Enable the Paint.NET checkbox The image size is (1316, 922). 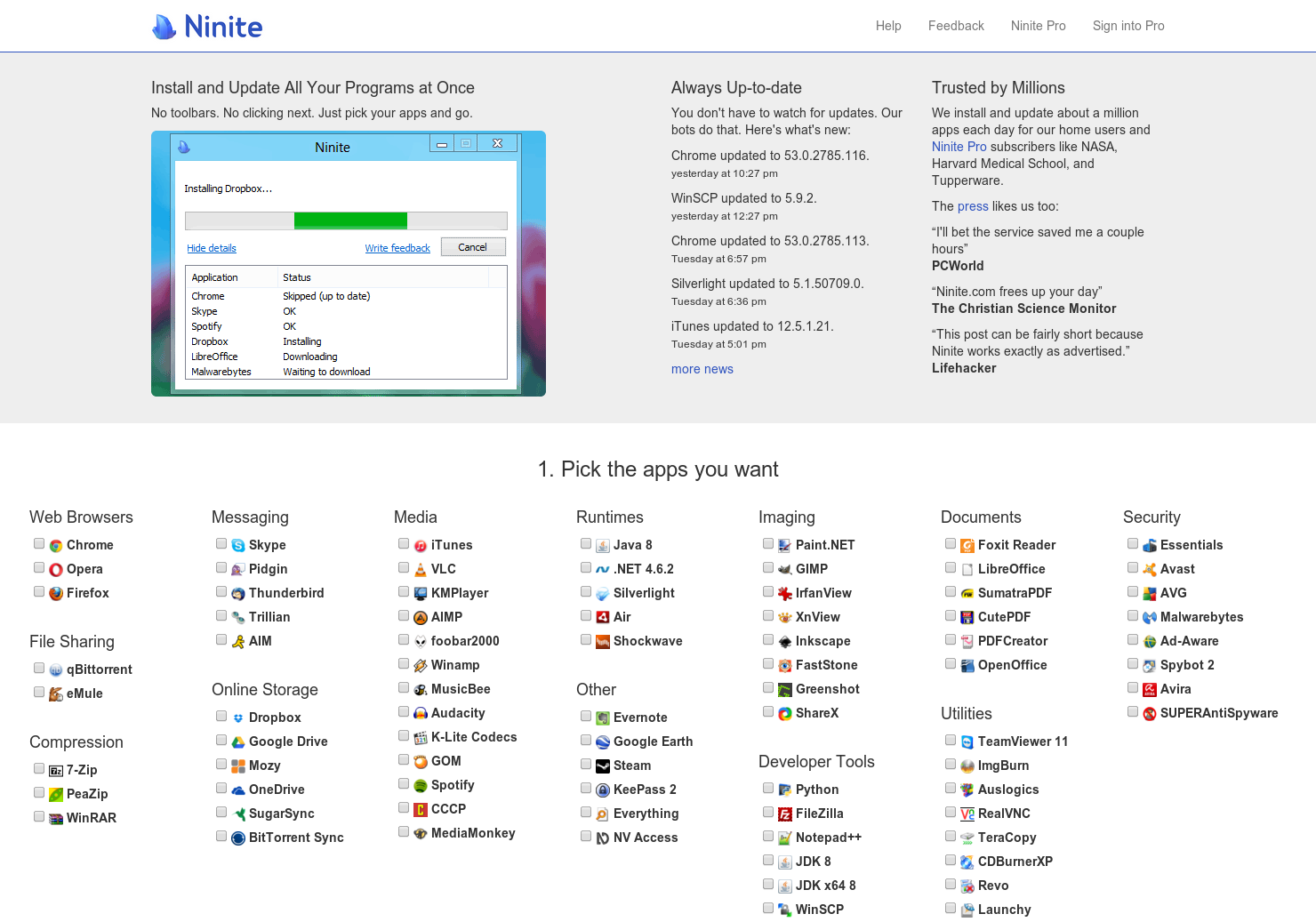(x=768, y=543)
